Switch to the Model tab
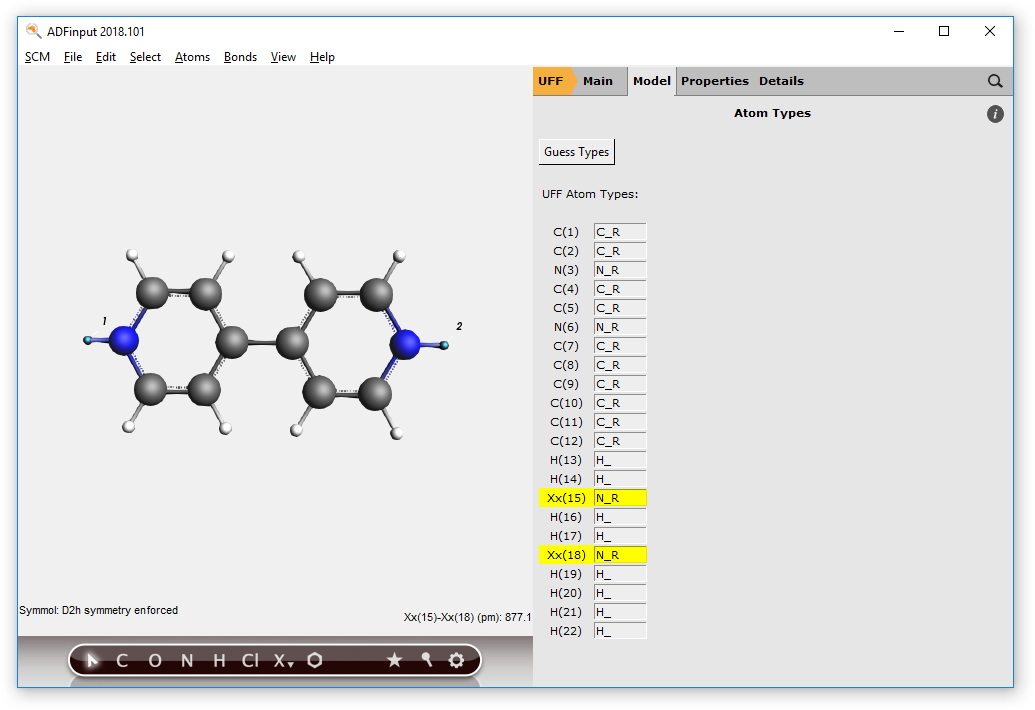 tap(651, 81)
